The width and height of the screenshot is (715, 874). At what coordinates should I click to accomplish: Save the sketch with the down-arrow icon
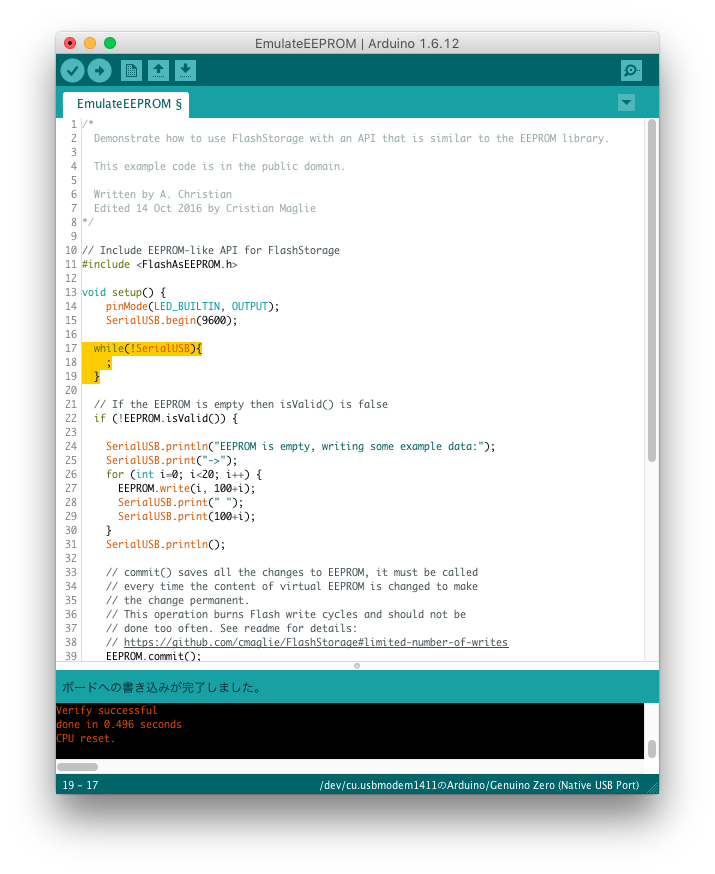[186, 71]
